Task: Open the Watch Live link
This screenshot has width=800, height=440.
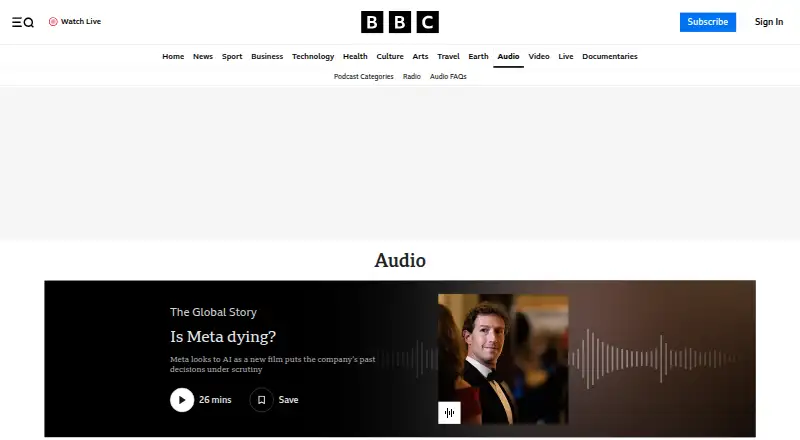Action: [x=75, y=21]
